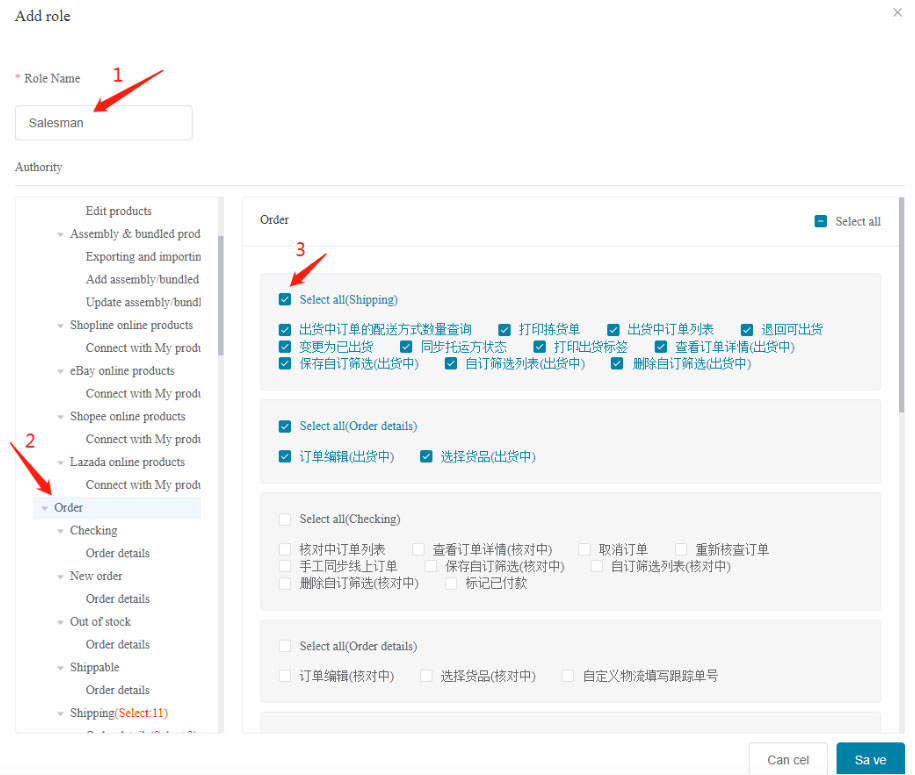Uncheck 出货中订单的配送方式数量查询 checkbox

285,330
